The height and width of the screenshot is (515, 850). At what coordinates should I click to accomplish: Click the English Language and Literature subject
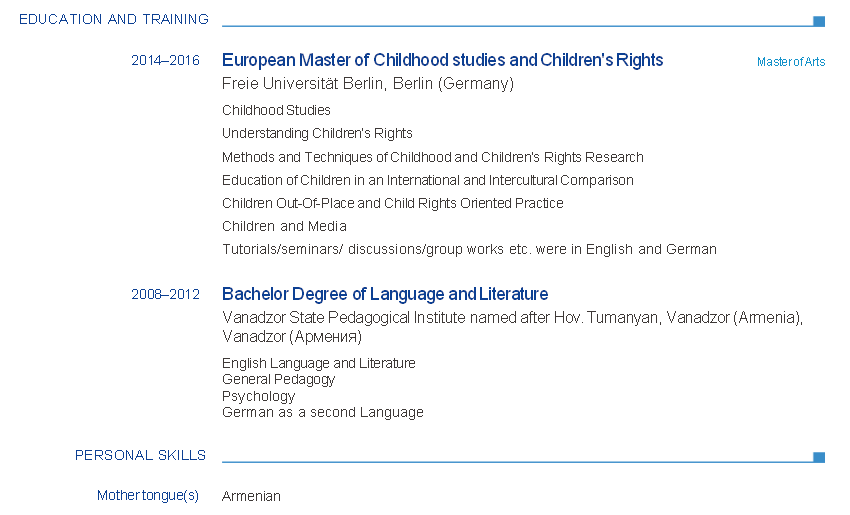318,363
